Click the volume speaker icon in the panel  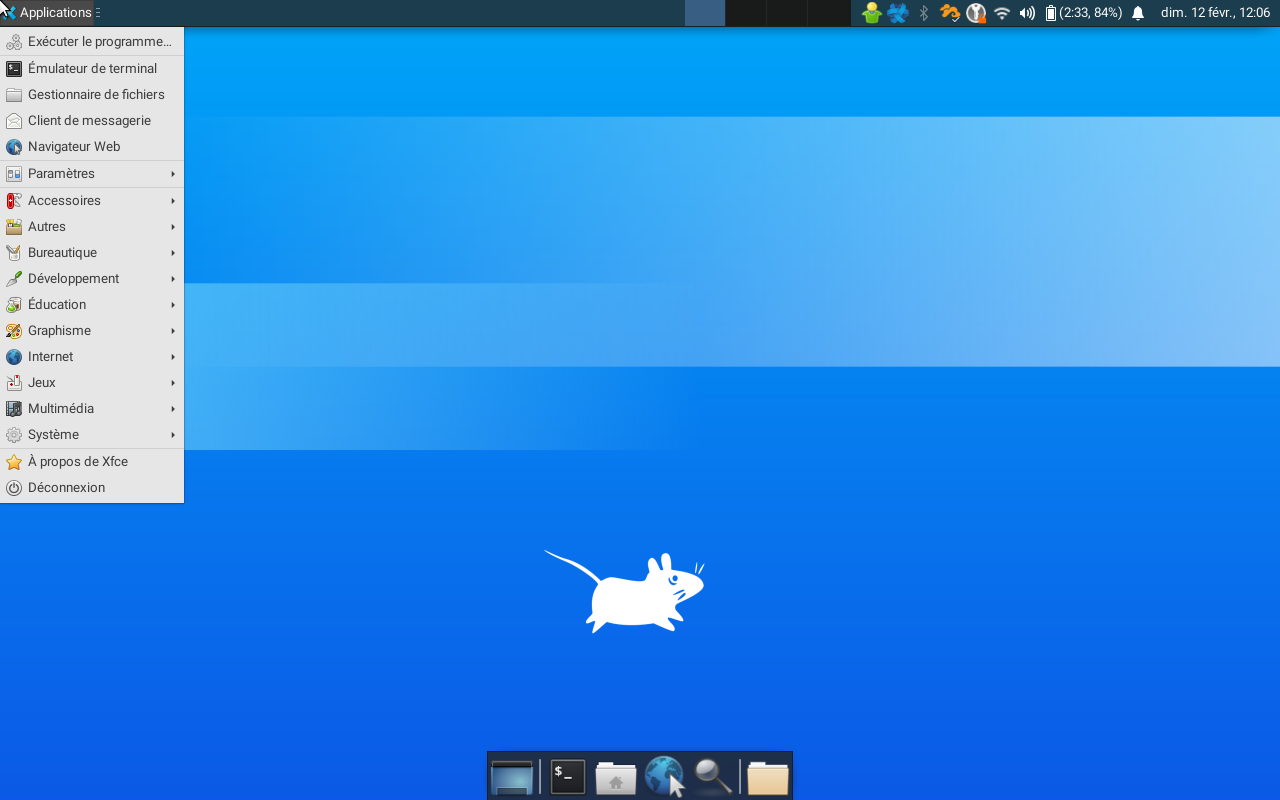(1027, 13)
